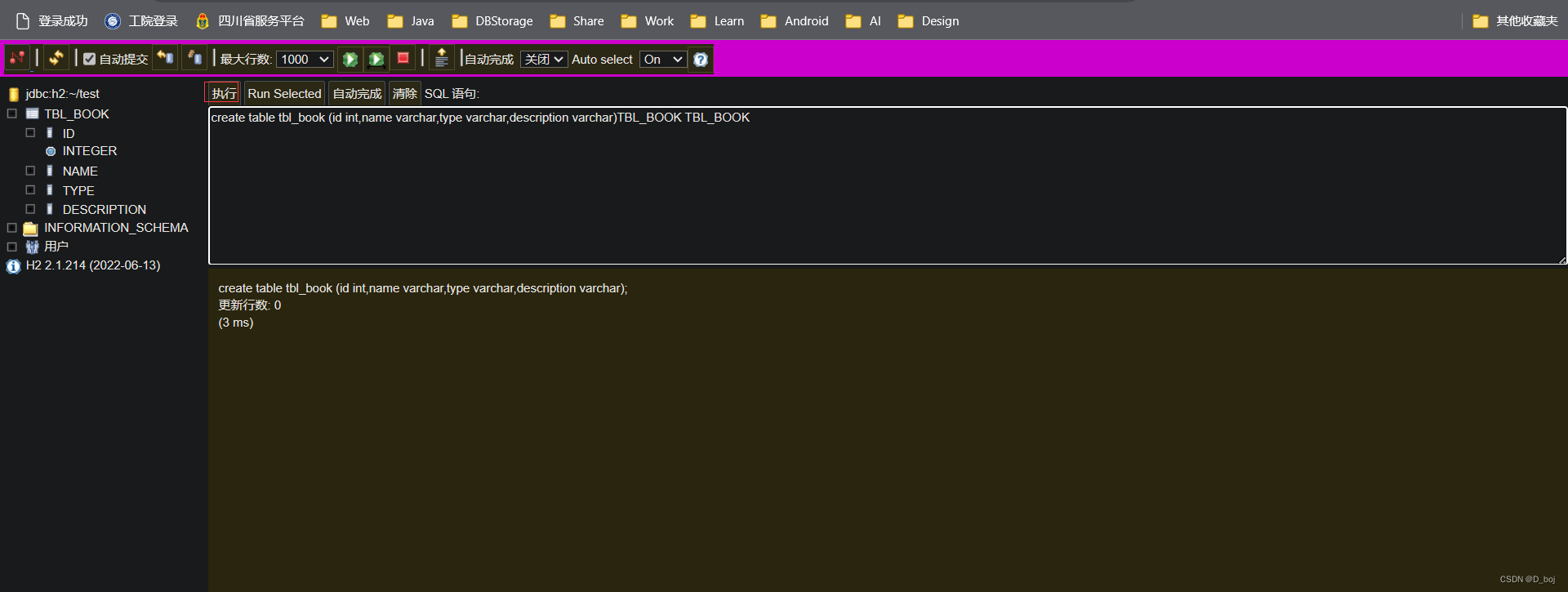The width and height of the screenshot is (1568, 592).
Task: Open the Share bookmarks folder
Action: (577, 21)
